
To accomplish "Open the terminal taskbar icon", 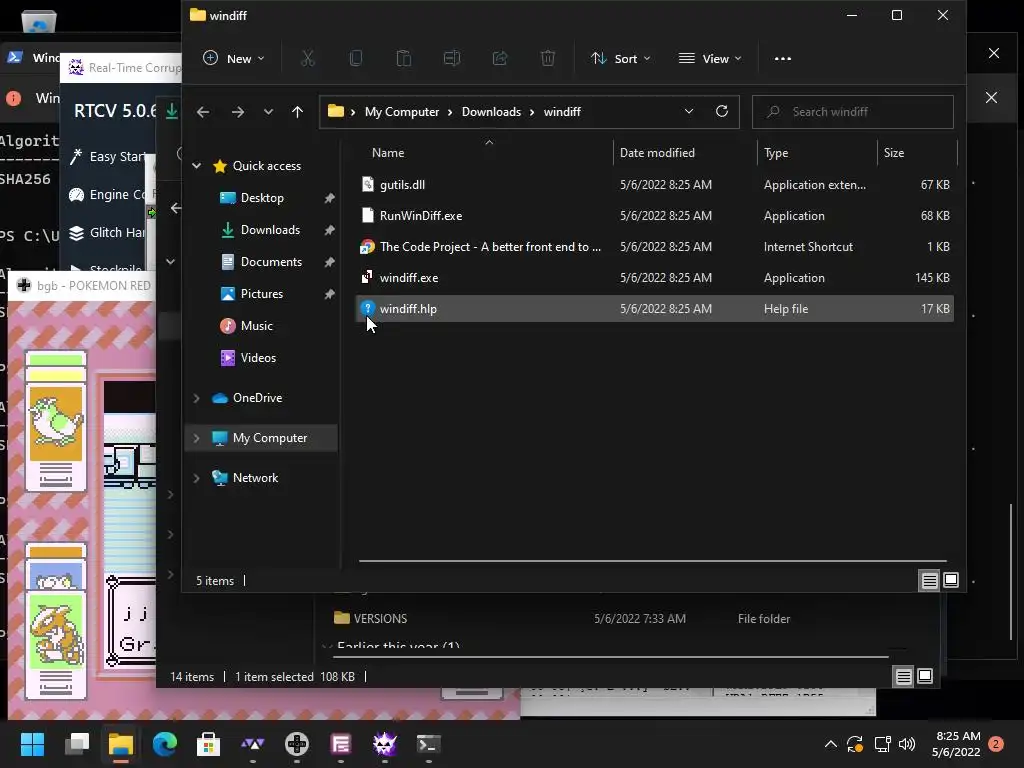I will (x=428, y=744).
